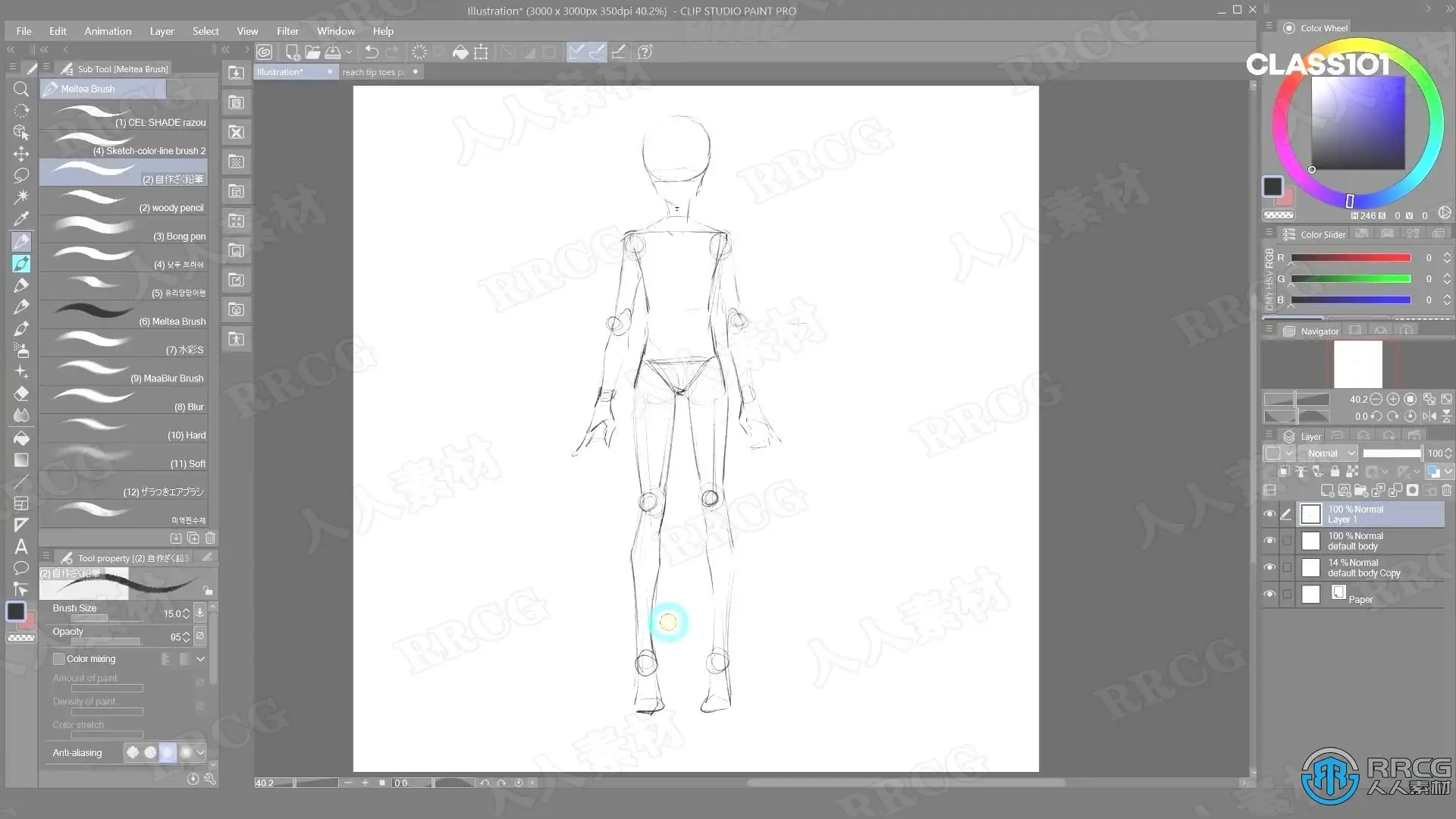1456x819 pixels.
Task: Click the Brush Size value field
Action: 172,613
